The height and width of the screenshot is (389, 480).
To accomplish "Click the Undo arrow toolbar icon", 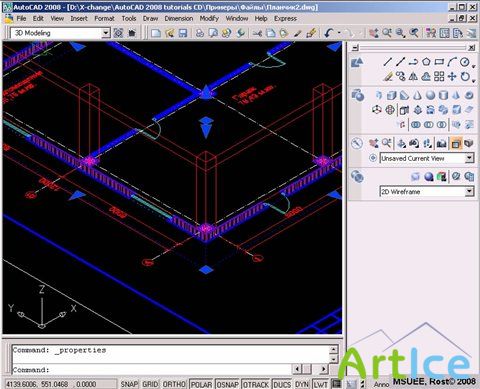I will [329, 33].
